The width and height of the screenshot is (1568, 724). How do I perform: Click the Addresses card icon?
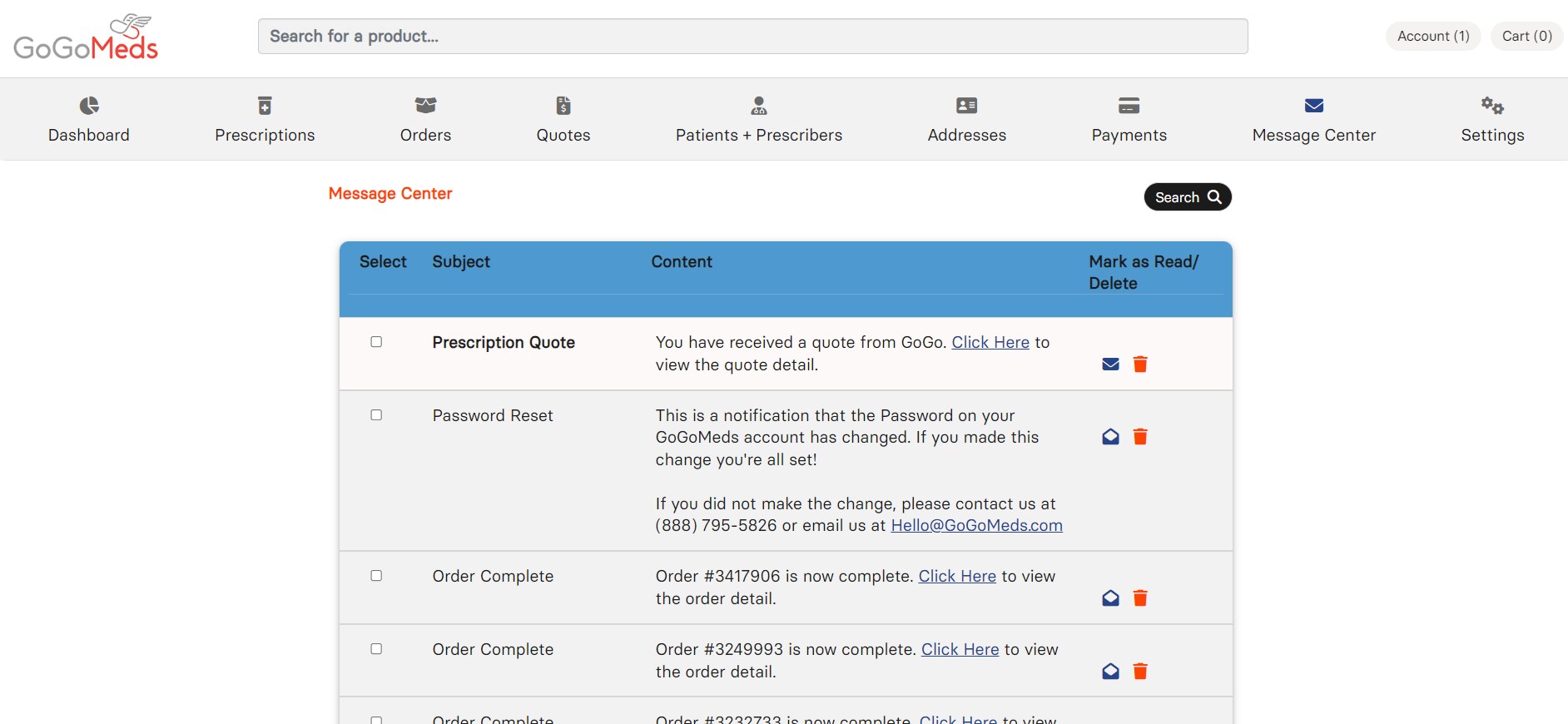coord(967,106)
